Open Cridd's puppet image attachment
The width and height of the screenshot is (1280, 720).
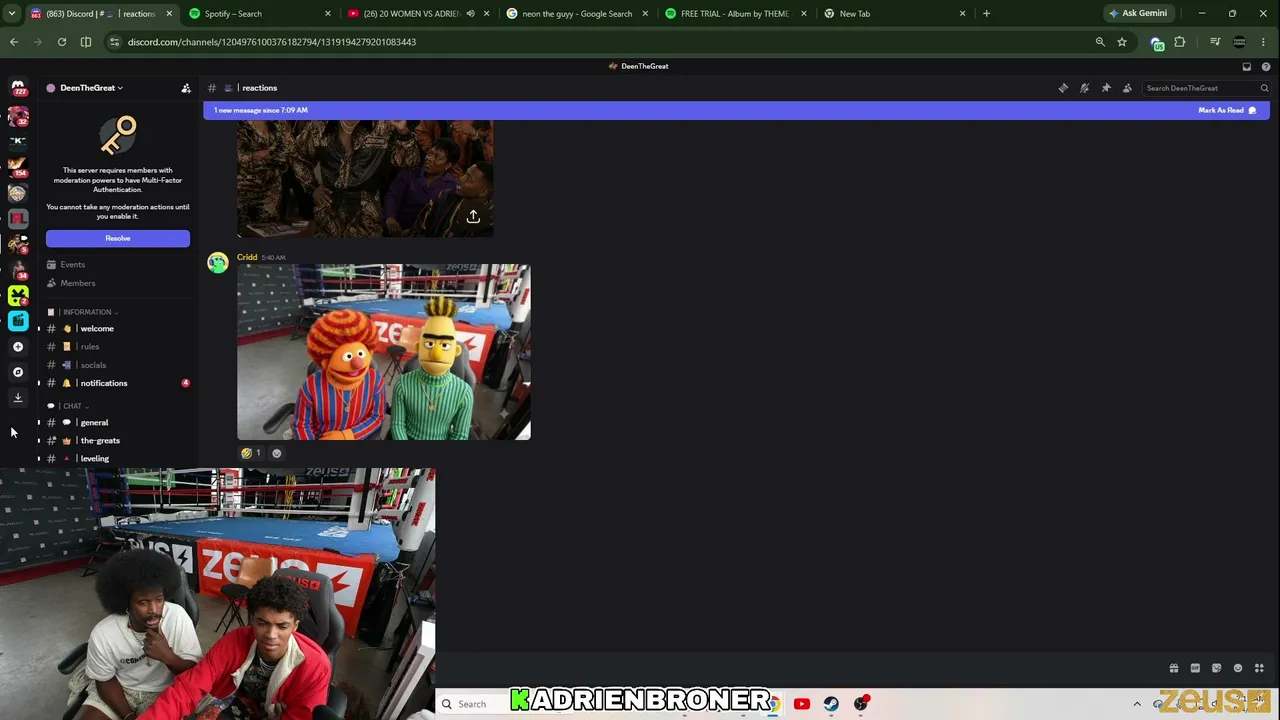[384, 352]
